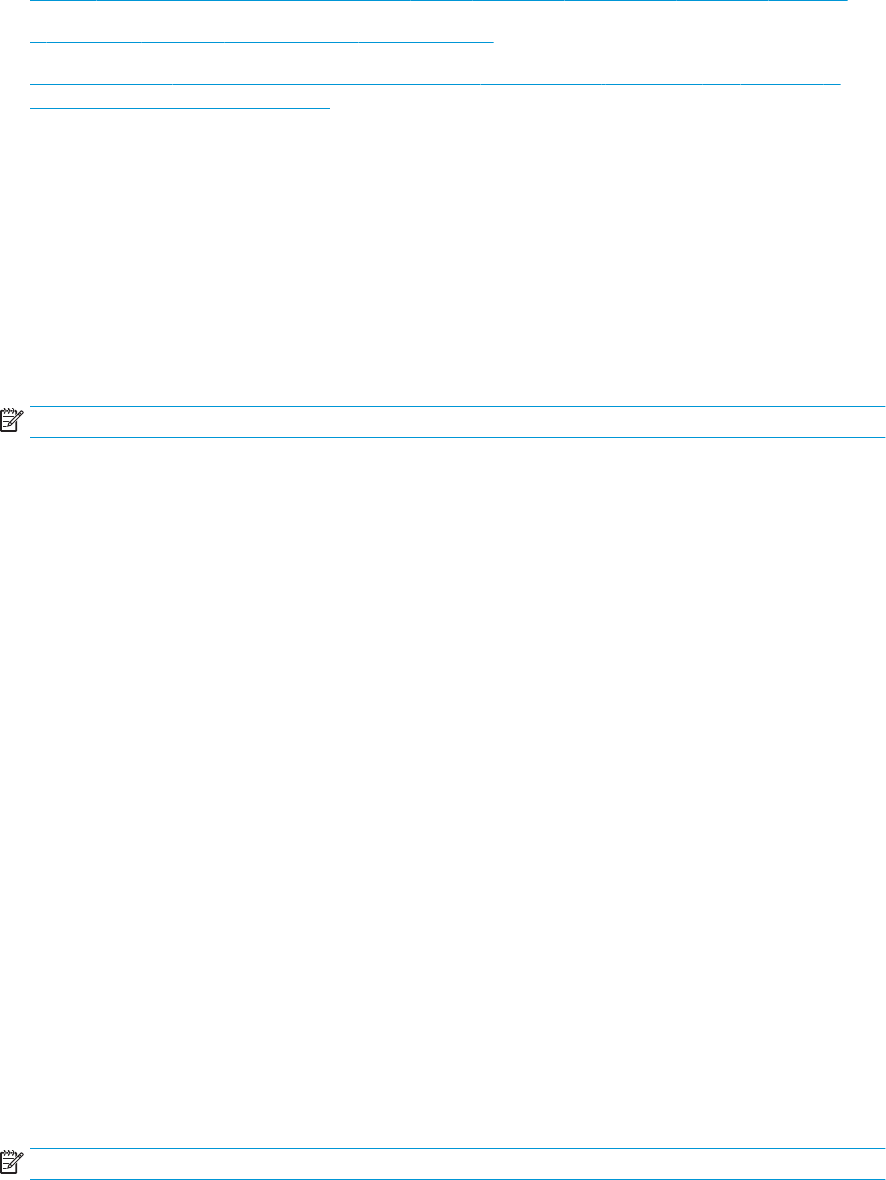Open the second, shorter blue underlined link
This screenshot has width=886, height=1180.
click(x=262, y=42)
